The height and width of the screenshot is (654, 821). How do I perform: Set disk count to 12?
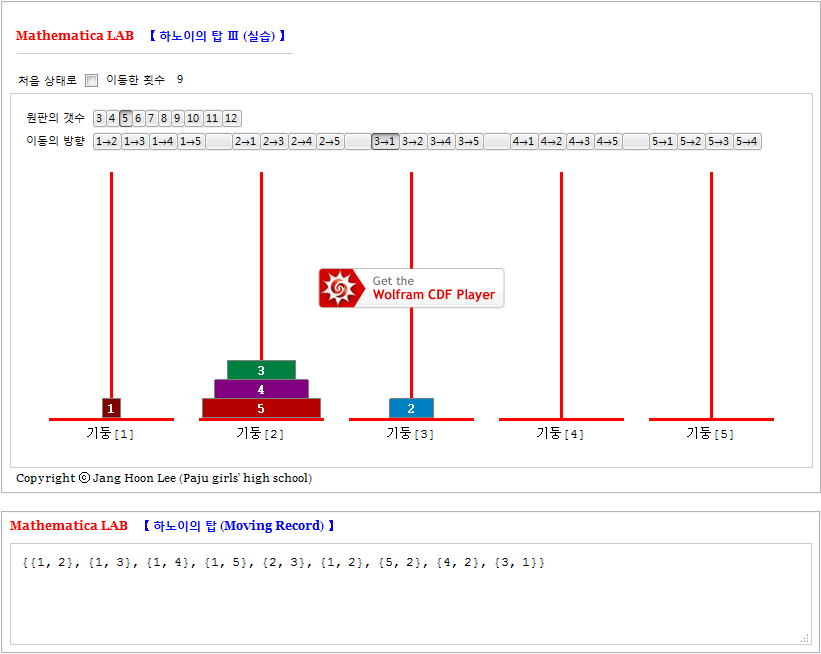tap(231, 118)
